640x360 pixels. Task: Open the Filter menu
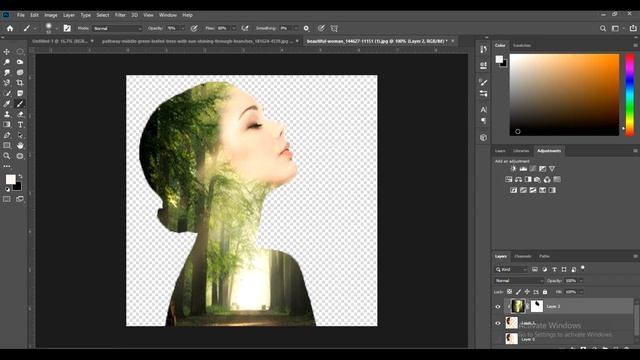pyautogui.click(x=120, y=15)
